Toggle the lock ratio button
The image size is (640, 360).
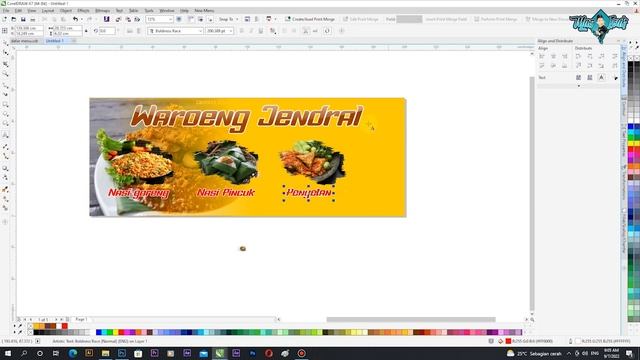click(86, 31)
